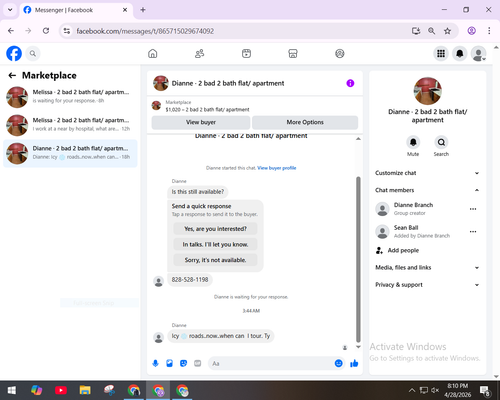Go to the Home feed icon
Image resolution: width=500 pixels, height=400 pixels.
[x=153, y=53]
